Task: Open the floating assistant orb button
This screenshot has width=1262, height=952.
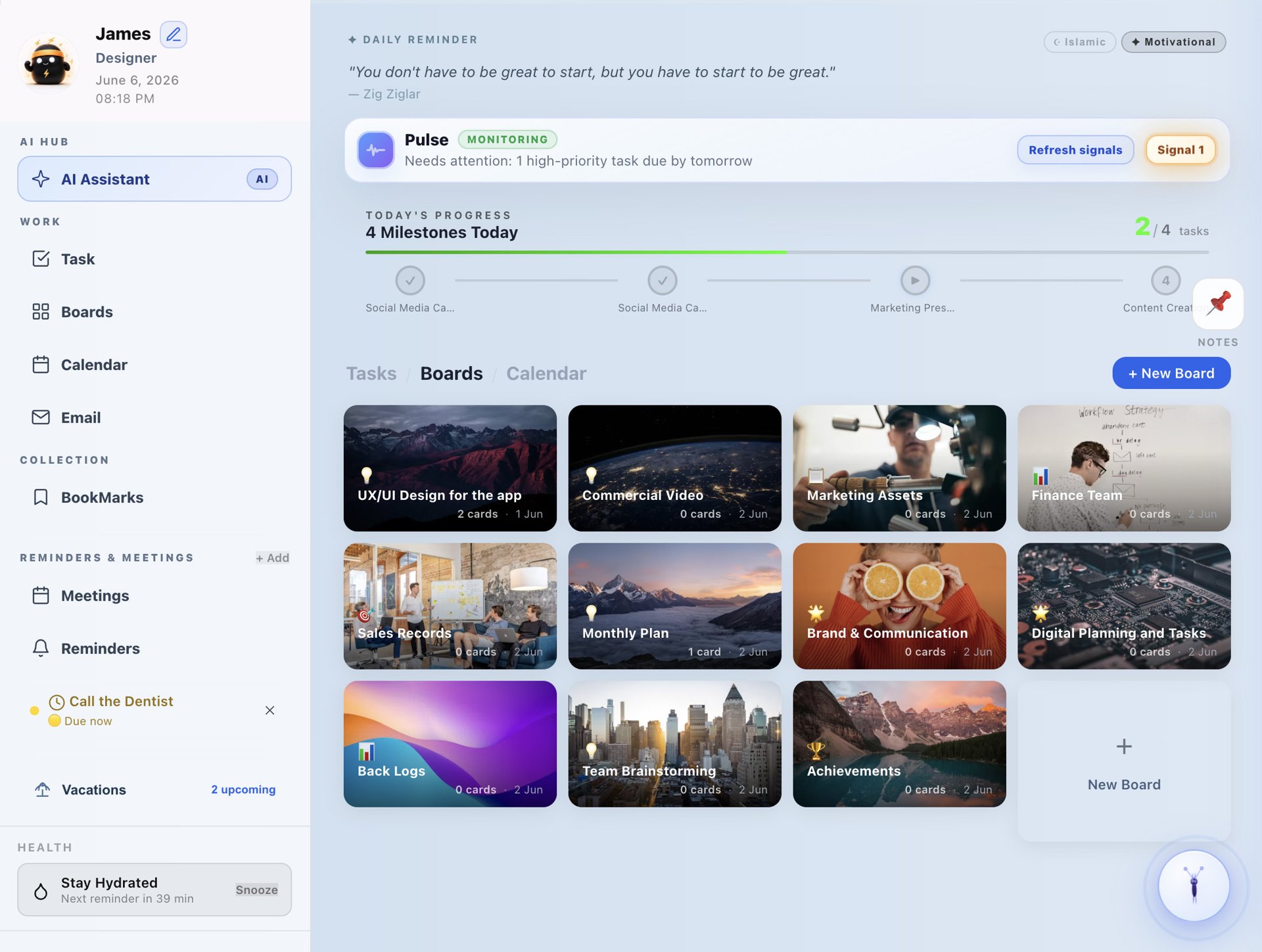Action: pyautogui.click(x=1194, y=886)
